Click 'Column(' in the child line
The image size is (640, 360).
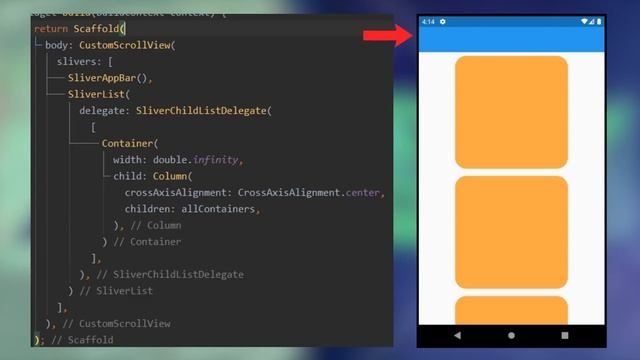(x=172, y=176)
